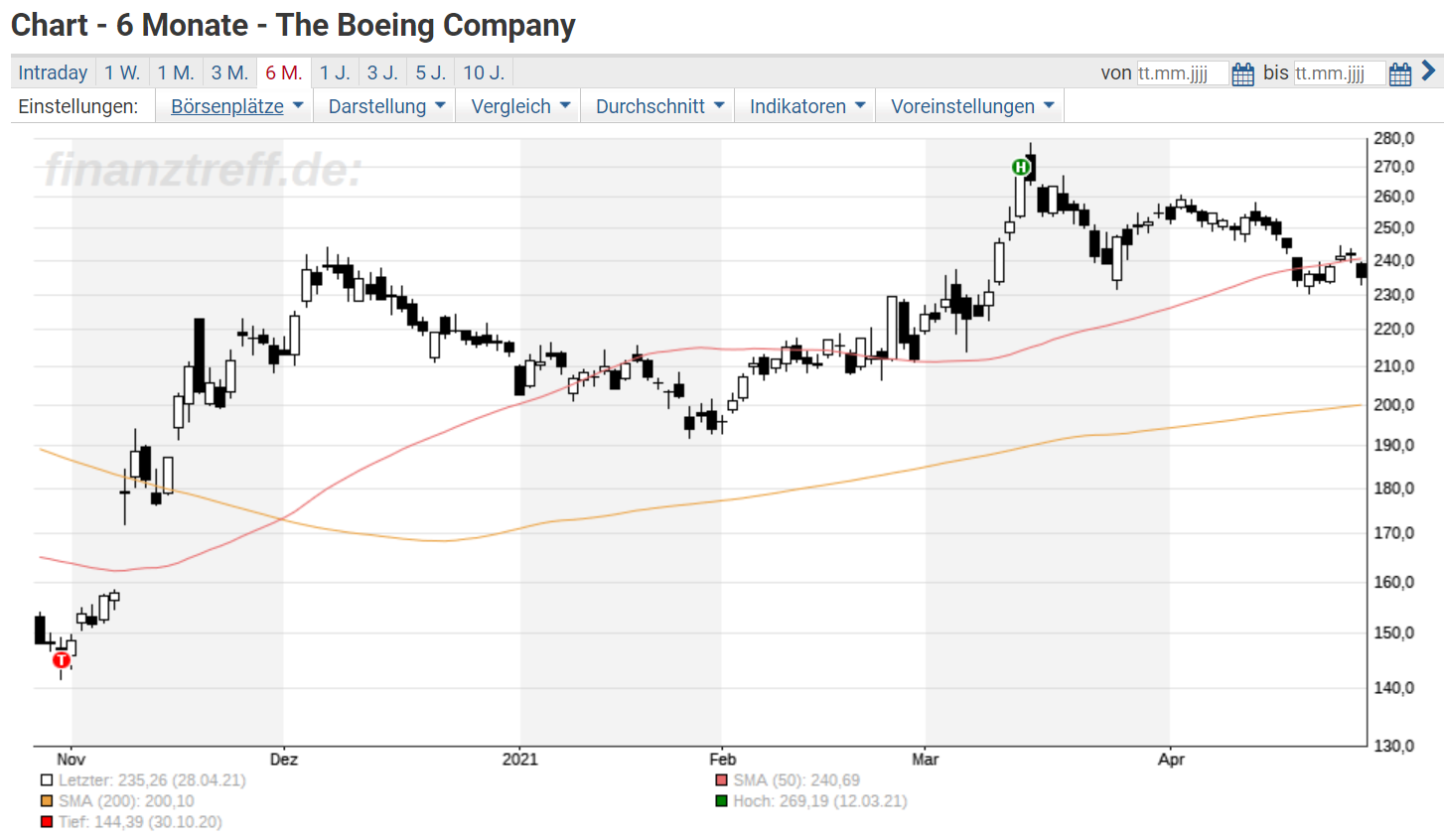Click the 'Nov' x-axis label
Viewport: 1444px width, 840px height.
tap(72, 760)
